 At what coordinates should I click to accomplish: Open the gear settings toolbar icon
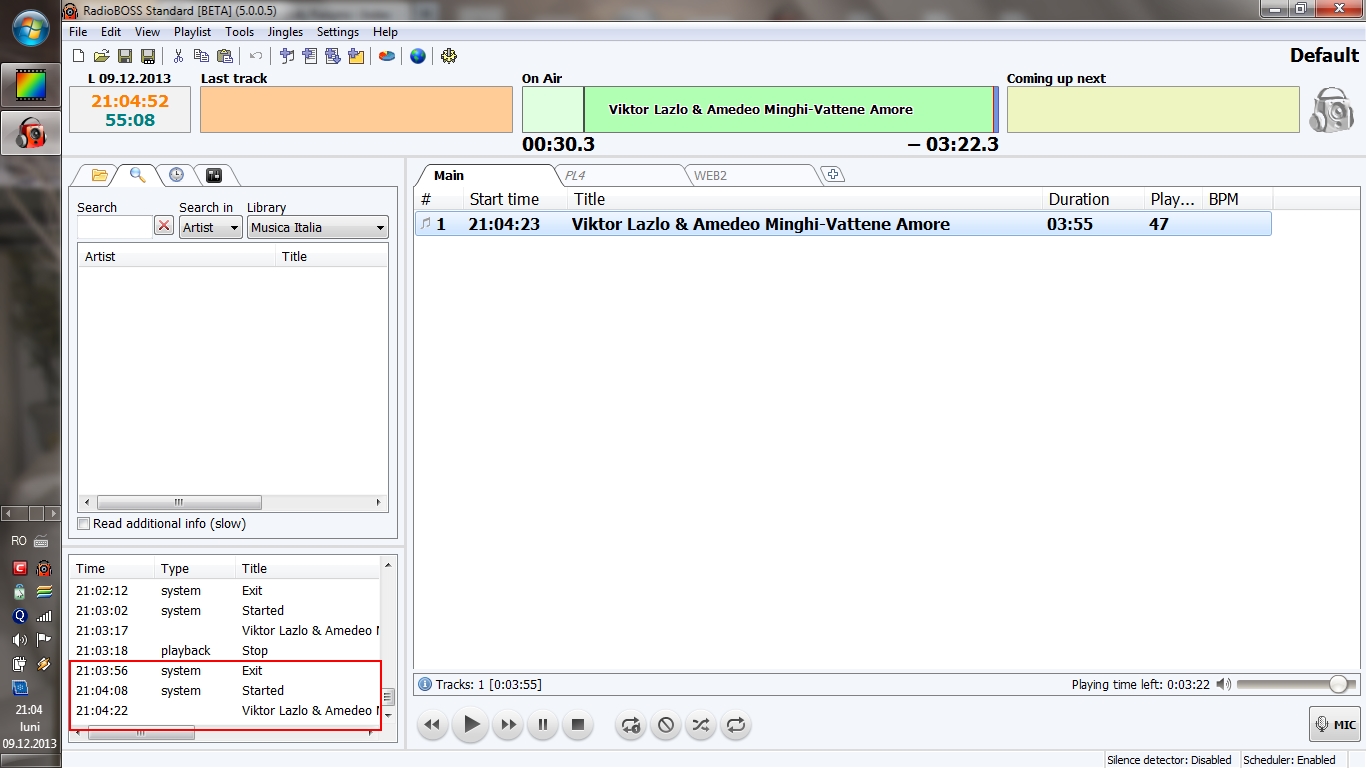pyautogui.click(x=449, y=56)
